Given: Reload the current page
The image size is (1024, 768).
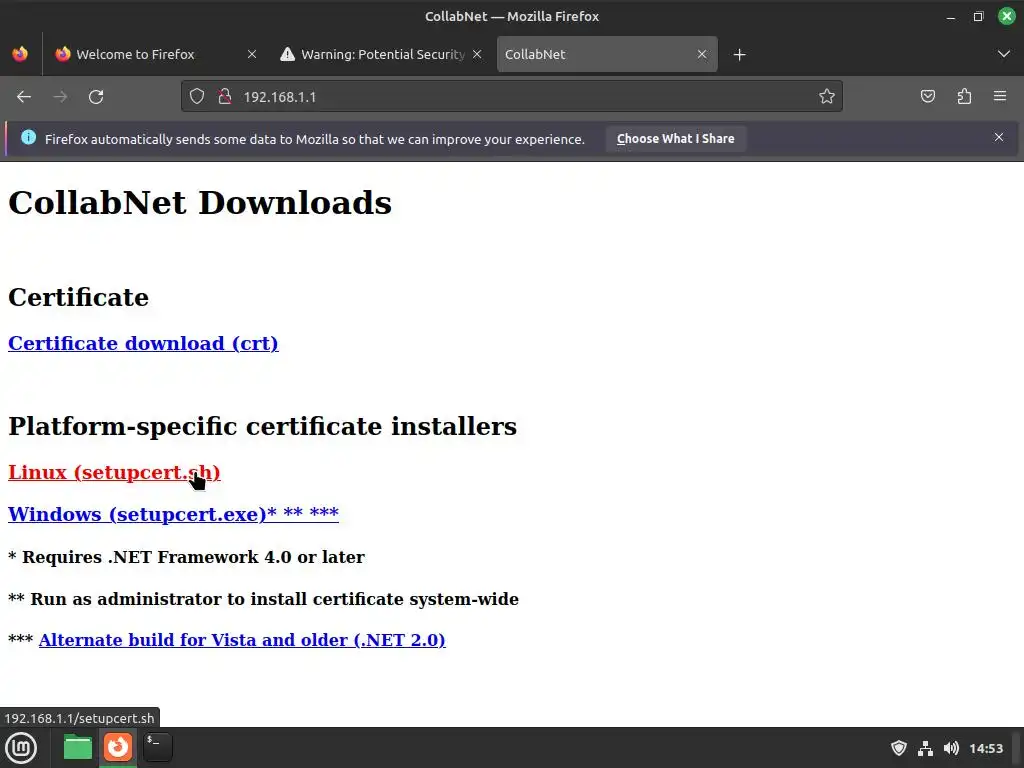Looking at the screenshot, I should [x=96, y=97].
